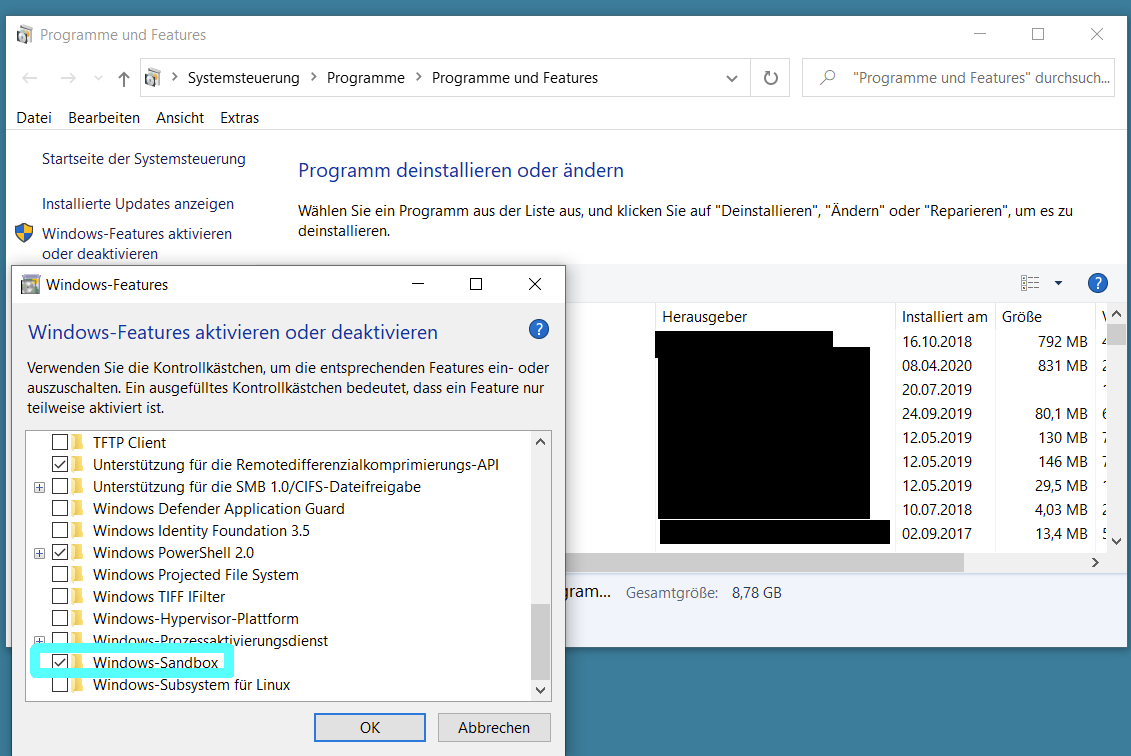
Task: Open Installierte Updates anzeigen link
Action: coord(138,204)
